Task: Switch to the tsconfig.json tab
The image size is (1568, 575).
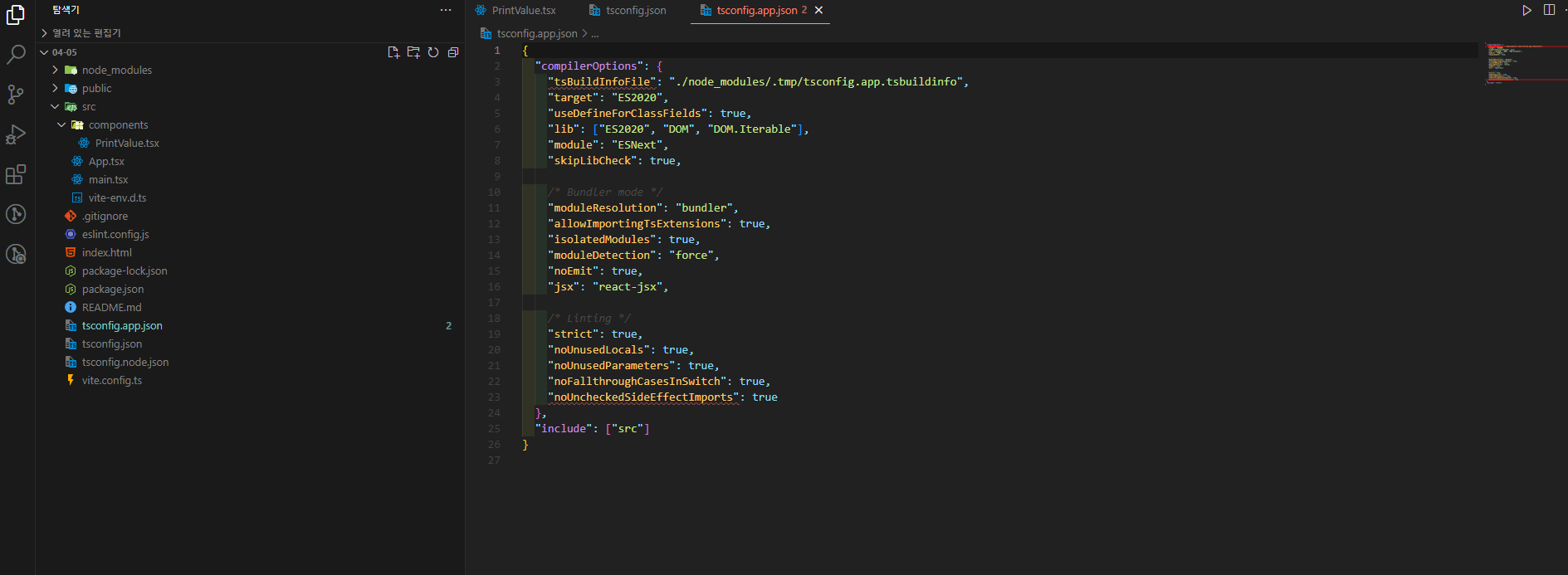Action: point(635,11)
